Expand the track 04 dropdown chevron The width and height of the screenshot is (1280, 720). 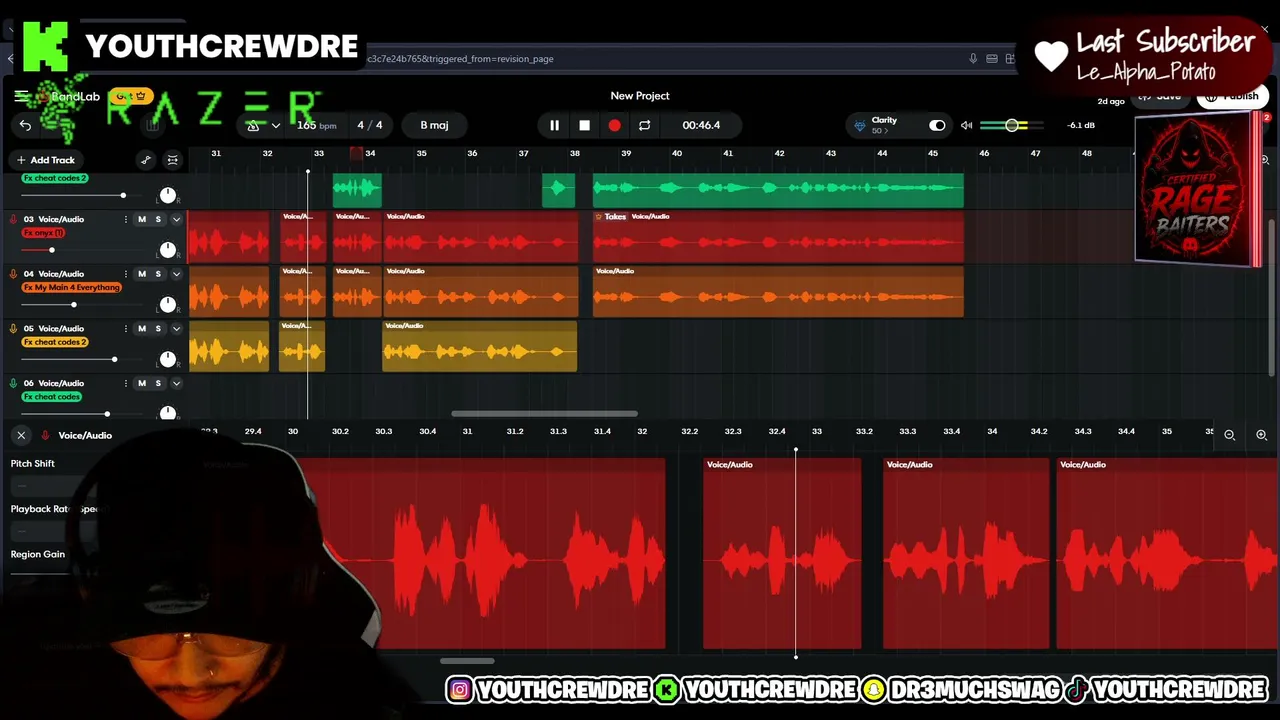[x=176, y=274]
